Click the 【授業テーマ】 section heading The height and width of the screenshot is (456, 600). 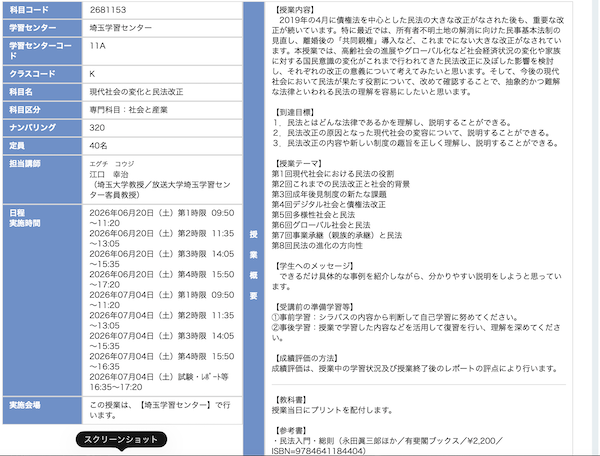coord(298,163)
